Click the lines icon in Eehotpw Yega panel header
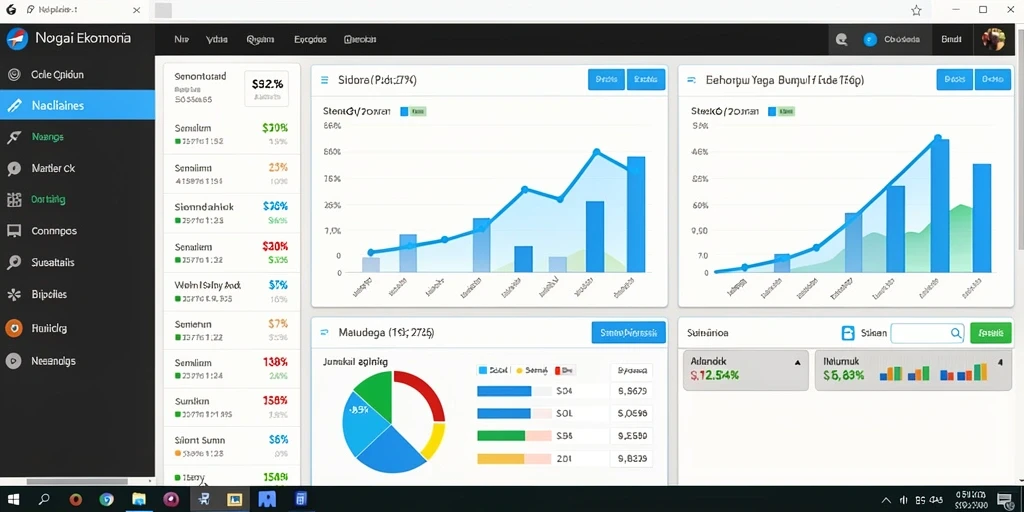1024x512 pixels. tap(691, 80)
